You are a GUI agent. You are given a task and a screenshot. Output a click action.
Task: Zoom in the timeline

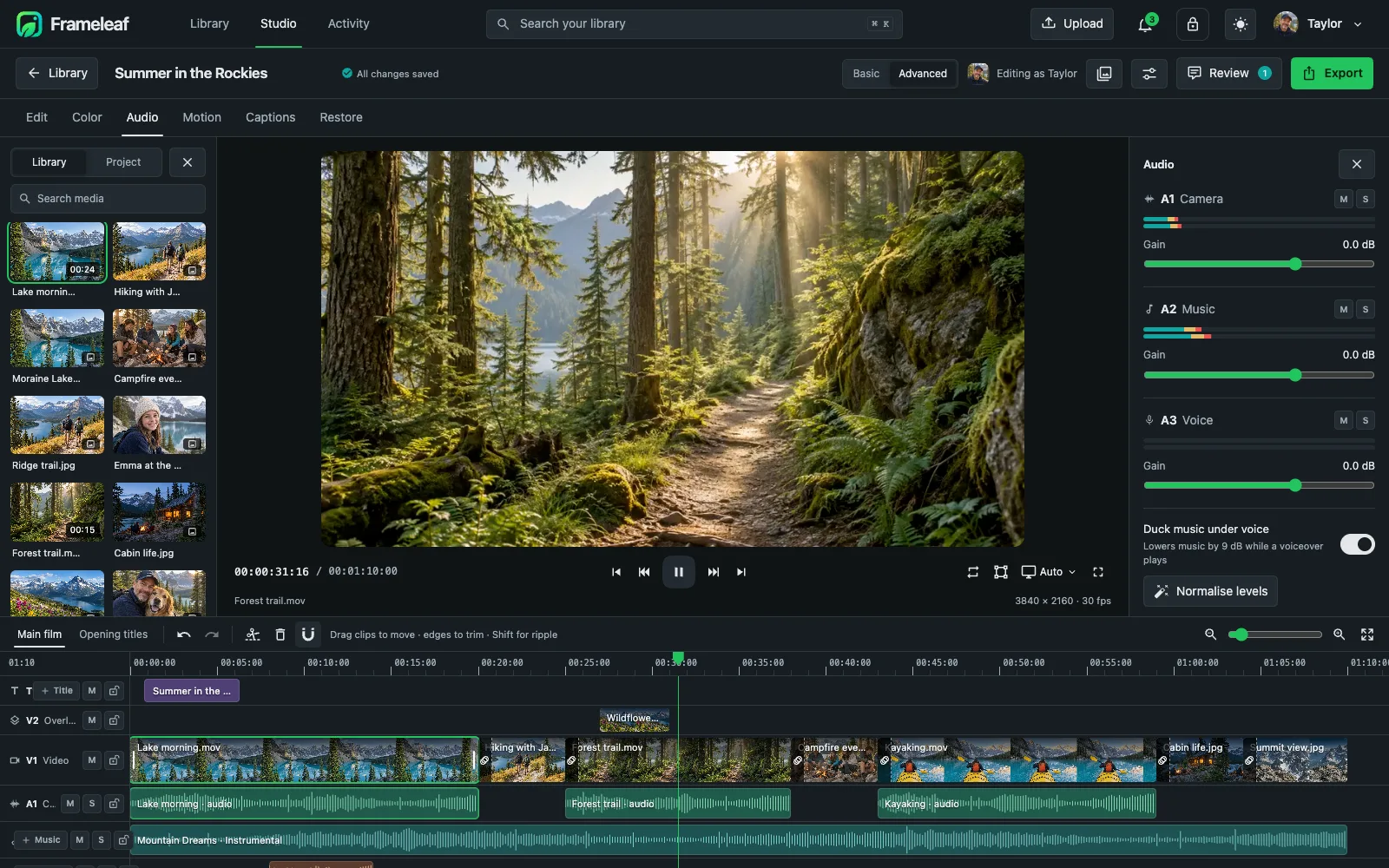(1340, 635)
